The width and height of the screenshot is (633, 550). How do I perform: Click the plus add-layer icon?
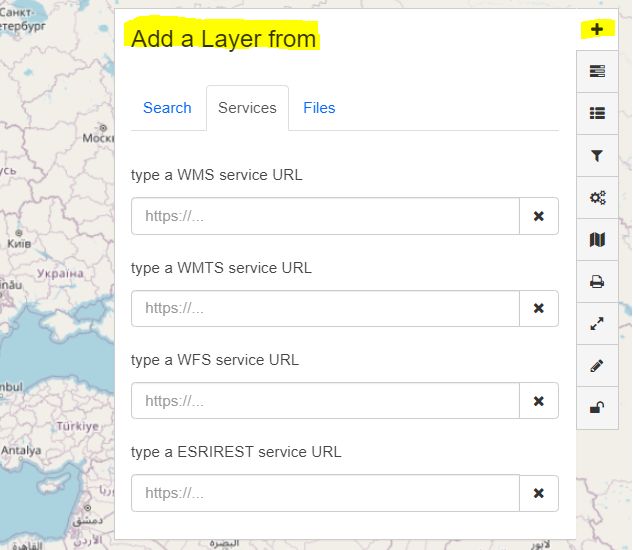tap(597, 29)
